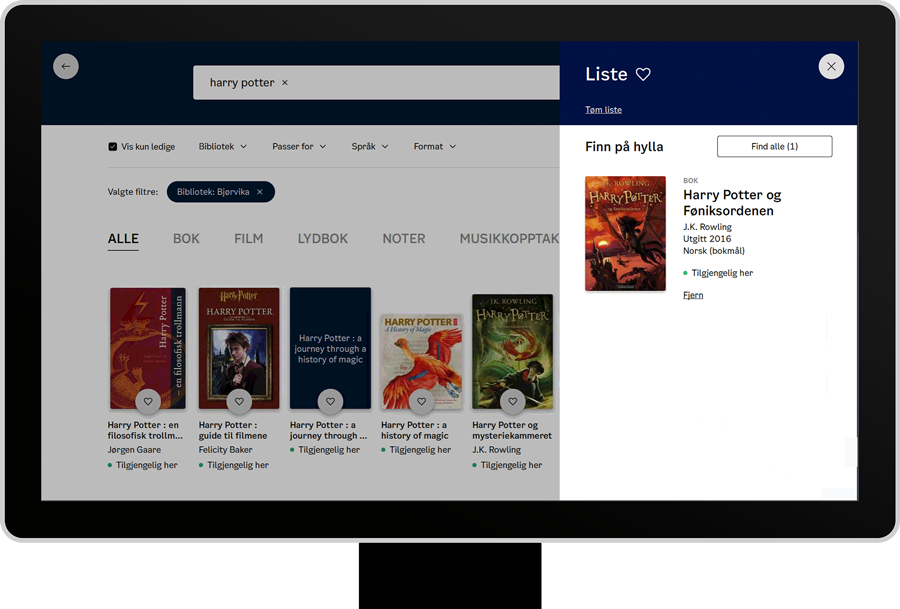Open the NOTER tab
The image size is (900, 609).
point(403,238)
